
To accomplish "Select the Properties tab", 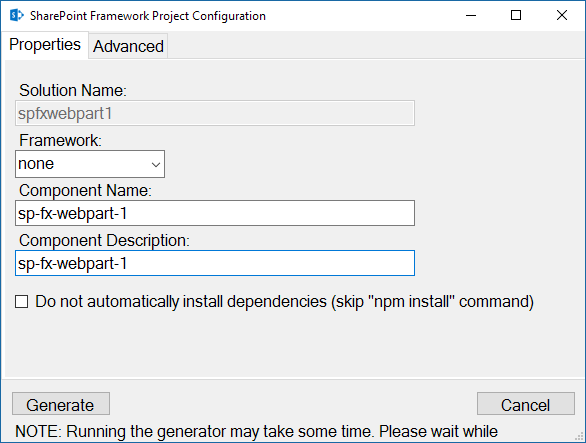I will (x=45, y=44).
